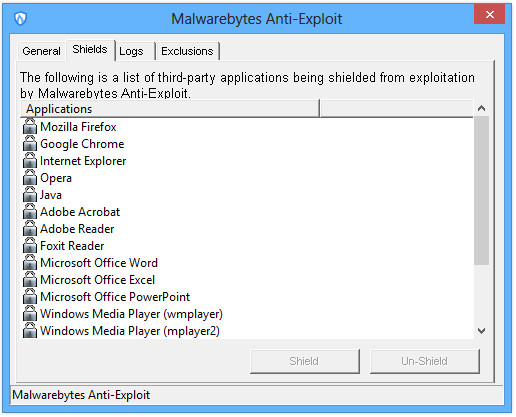Click the scroll up arrow of the list
The image size is (516, 417).
click(481, 108)
